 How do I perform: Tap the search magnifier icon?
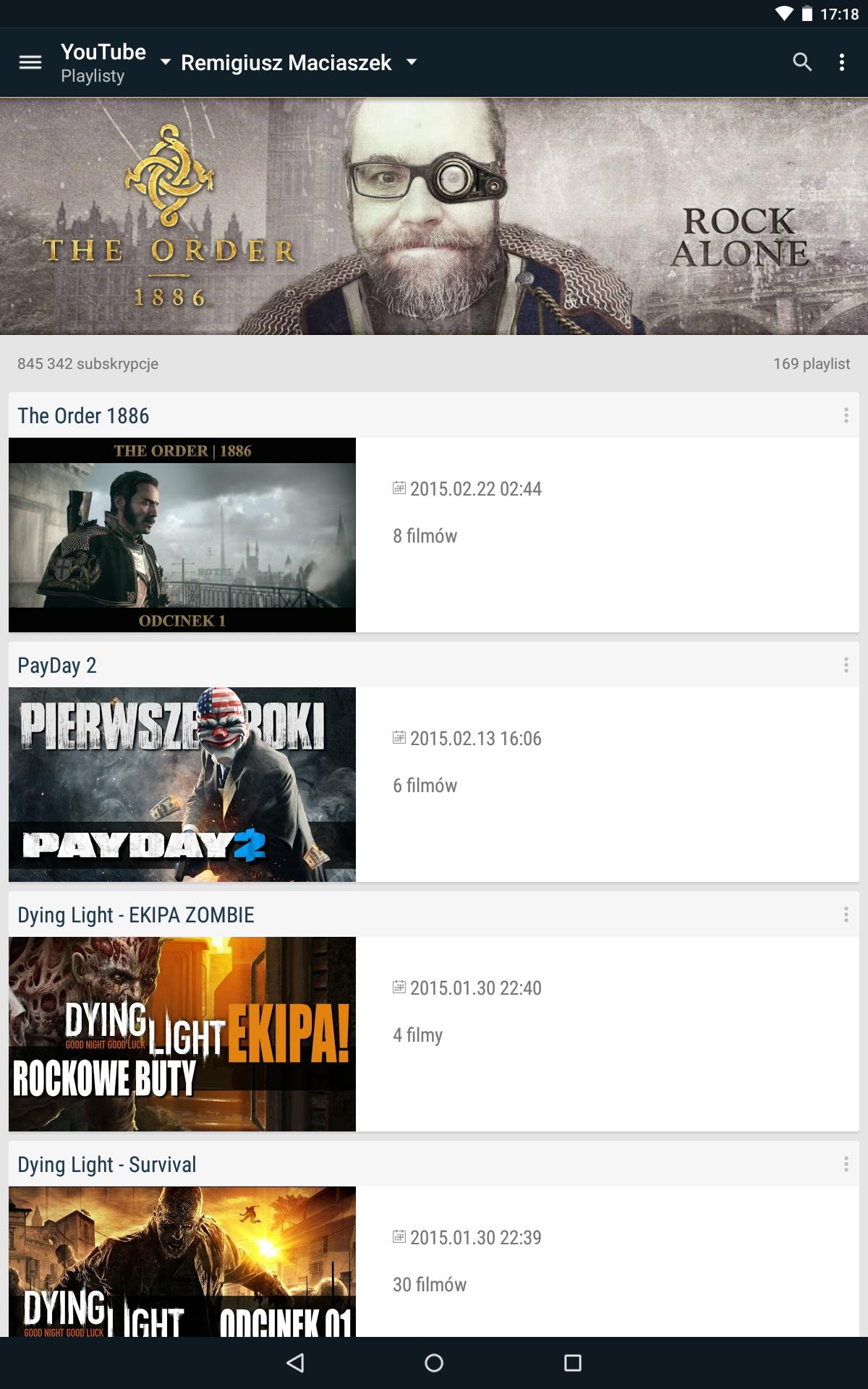pyautogui.click(x=802, y=62)
